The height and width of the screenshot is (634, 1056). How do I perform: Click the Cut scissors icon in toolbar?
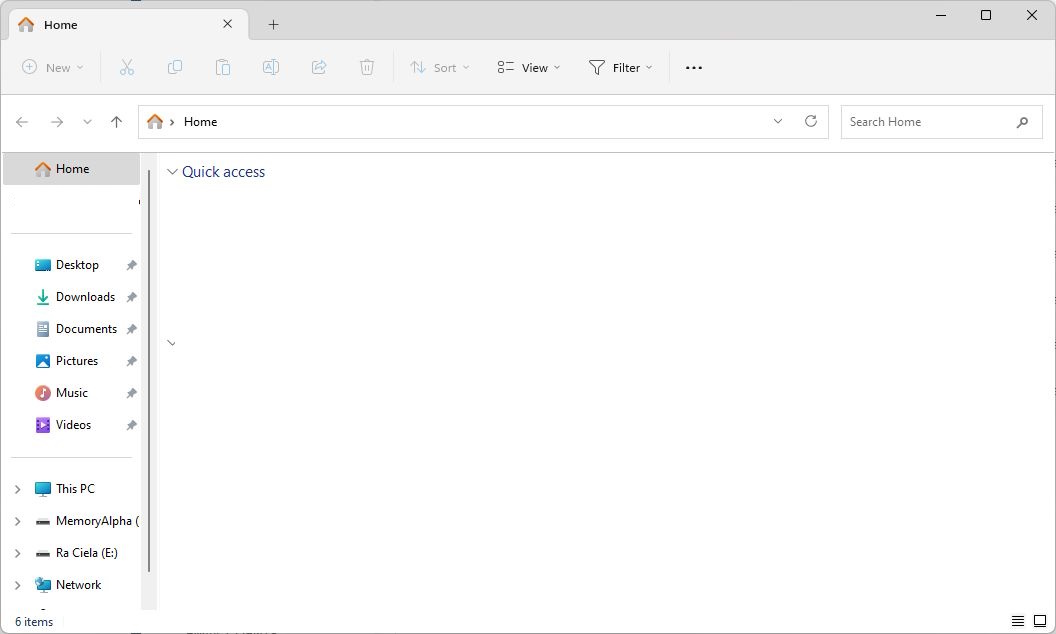[127, 67]
